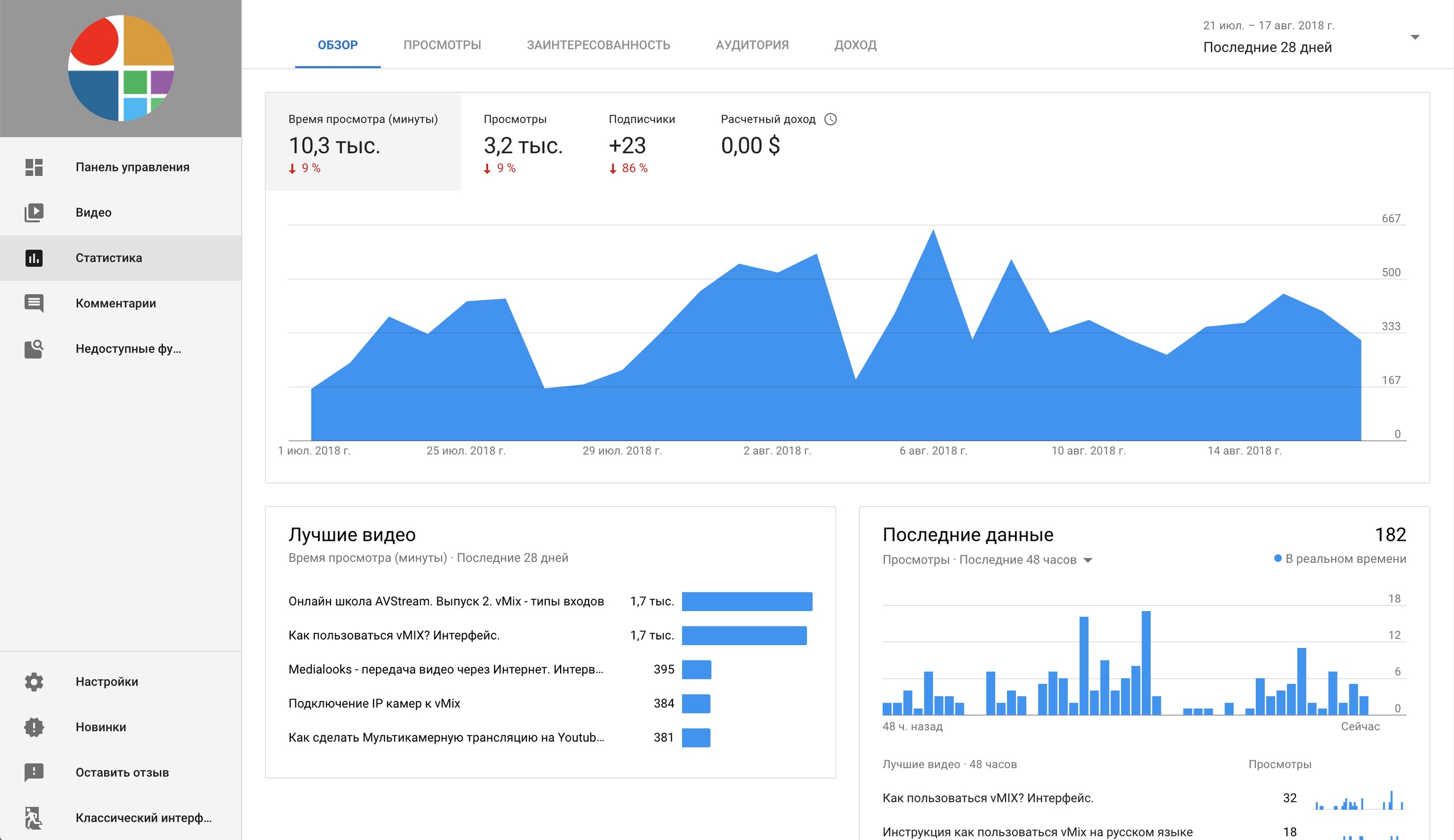Select Статистика in the sidebar
Image resolution: width=1454 pixels, height=840 pixels.
point(120,258)
